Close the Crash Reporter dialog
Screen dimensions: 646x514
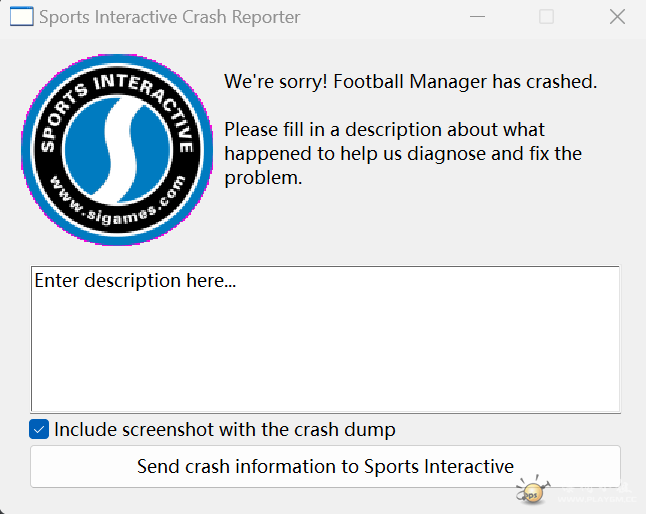point(617,17)
